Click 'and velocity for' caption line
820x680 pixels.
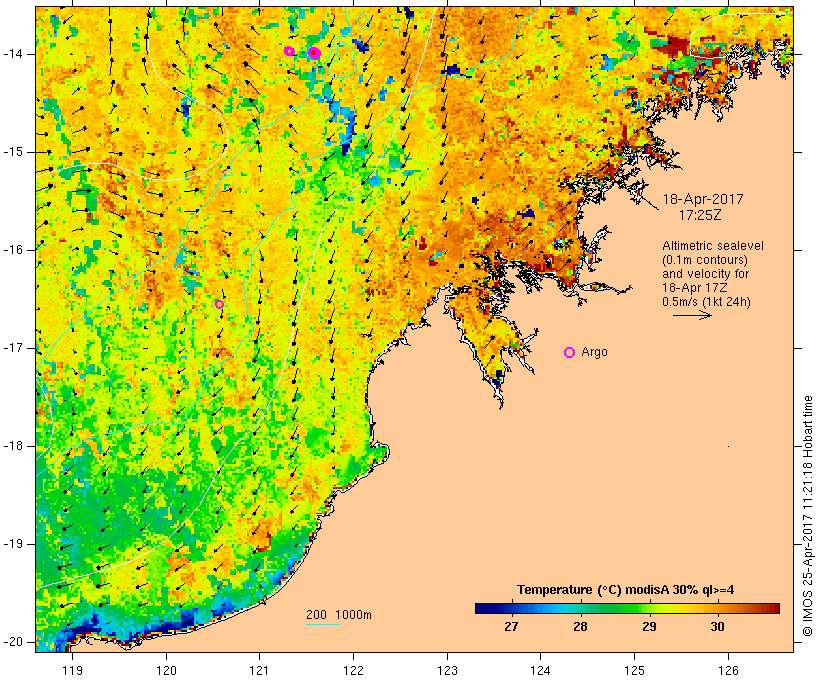point(705,274)
